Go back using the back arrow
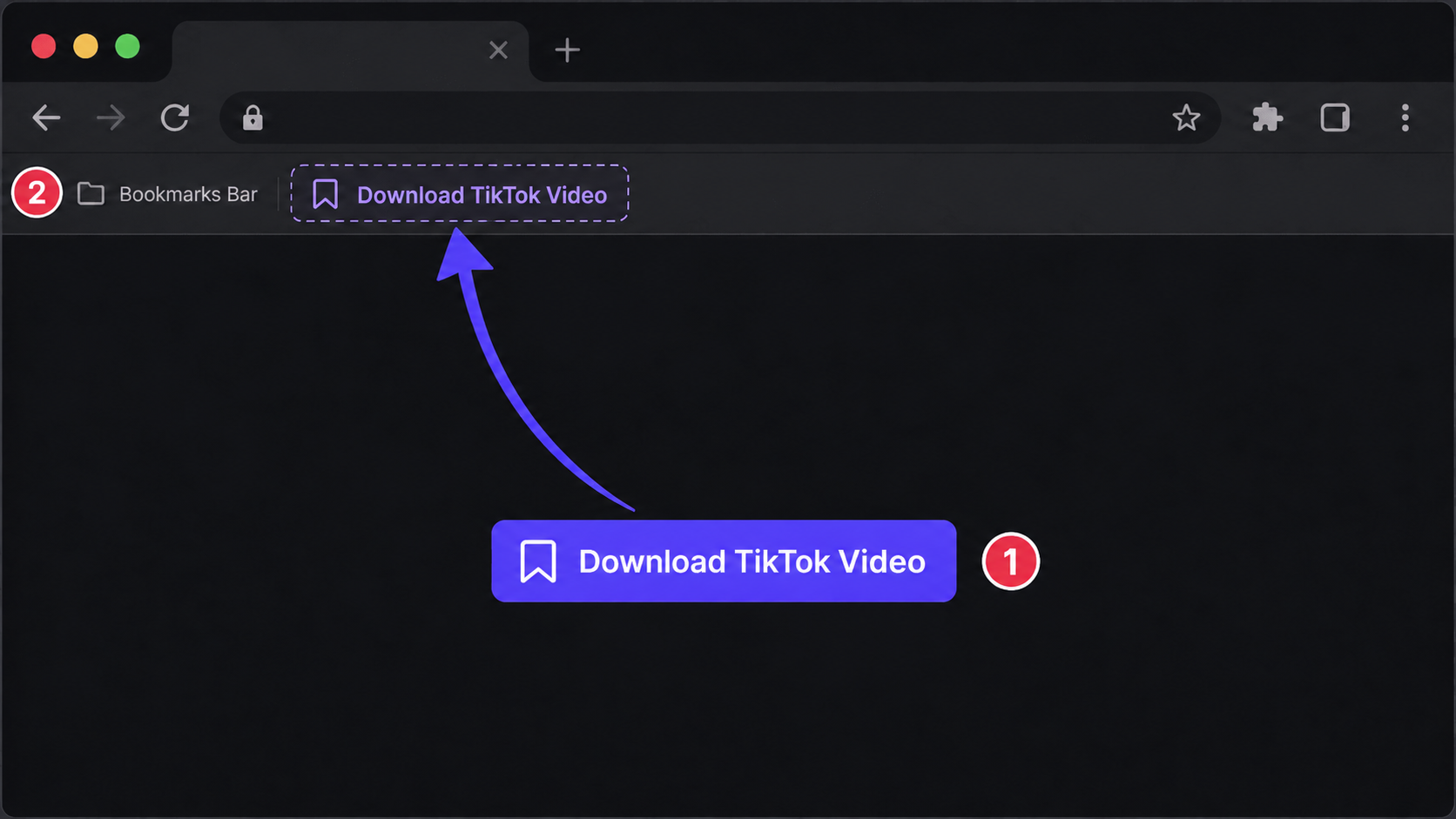This screenshot has width=1456, height=819. click(x=46, y=117)
